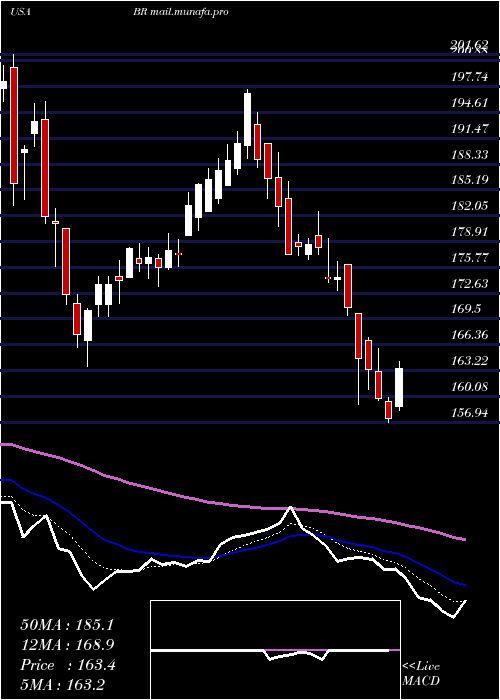Click the USA label at top

tap(20, 12)
